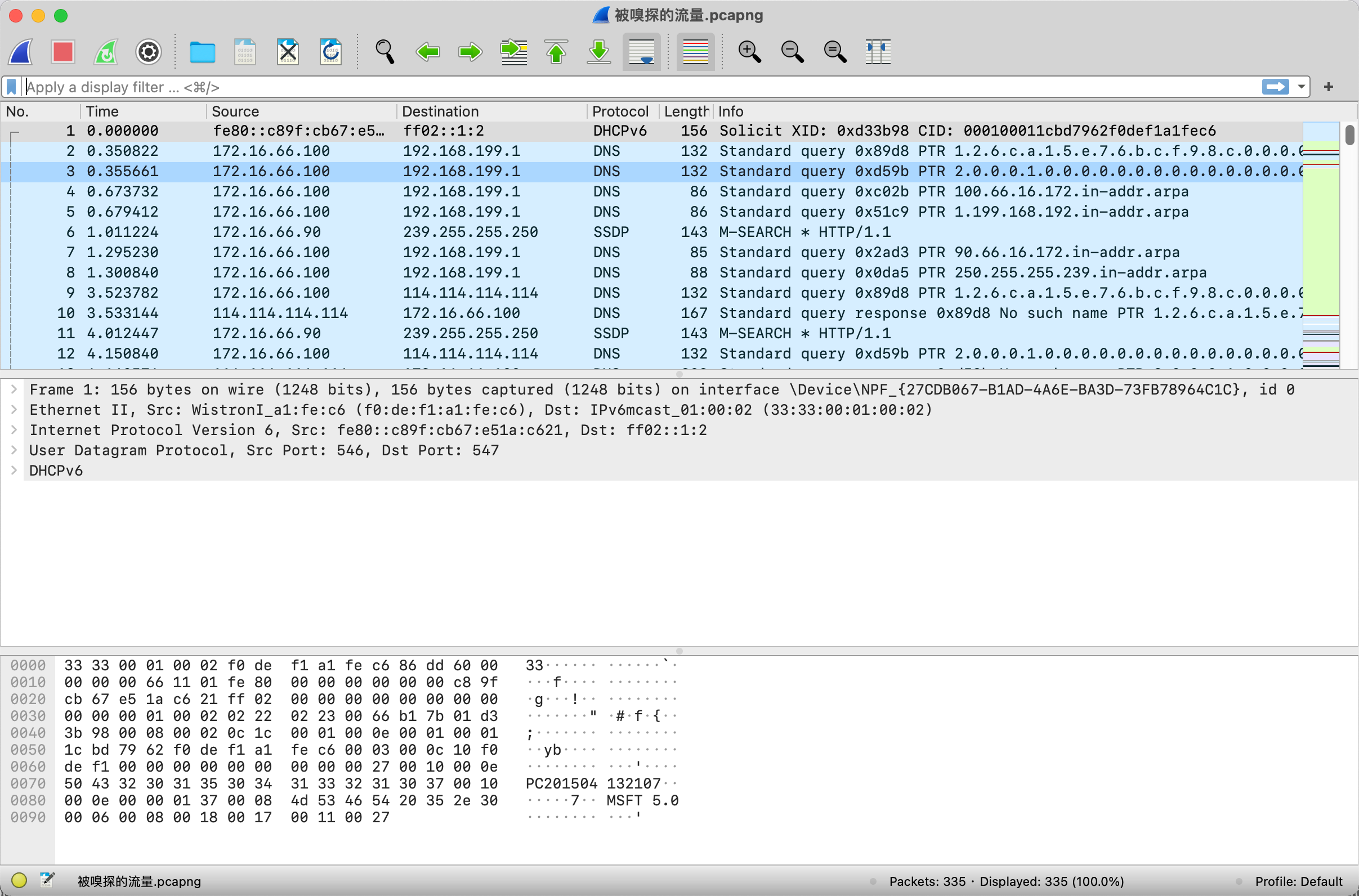Click the Find a packet magnifier icon
The height and width of the screenshot is (896, 1359).
[x=385, y=52]
